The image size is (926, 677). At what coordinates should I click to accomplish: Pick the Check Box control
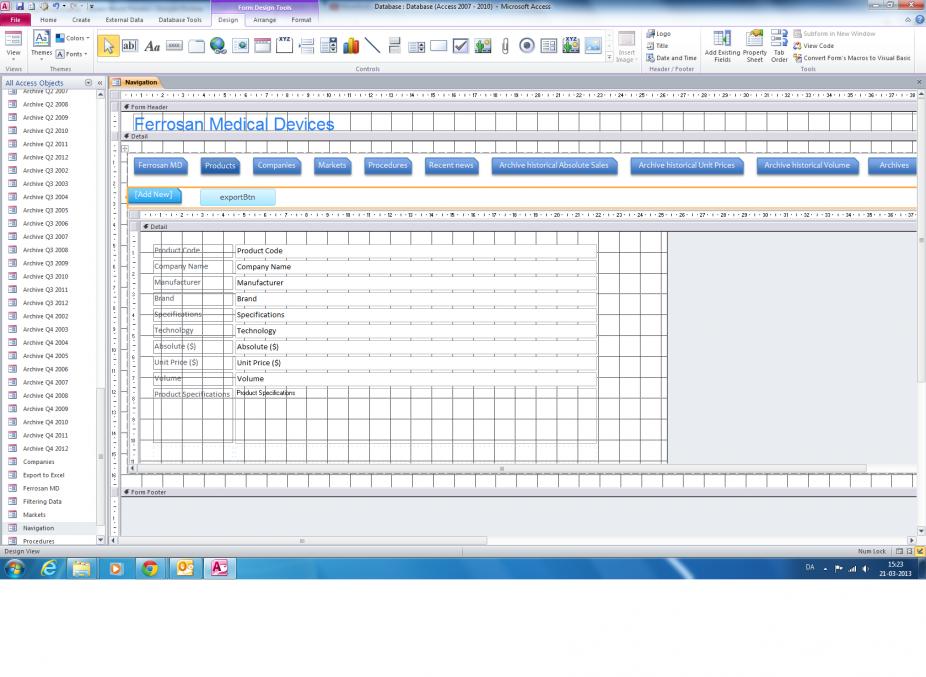pyautogui.click(x=461, y=45)
